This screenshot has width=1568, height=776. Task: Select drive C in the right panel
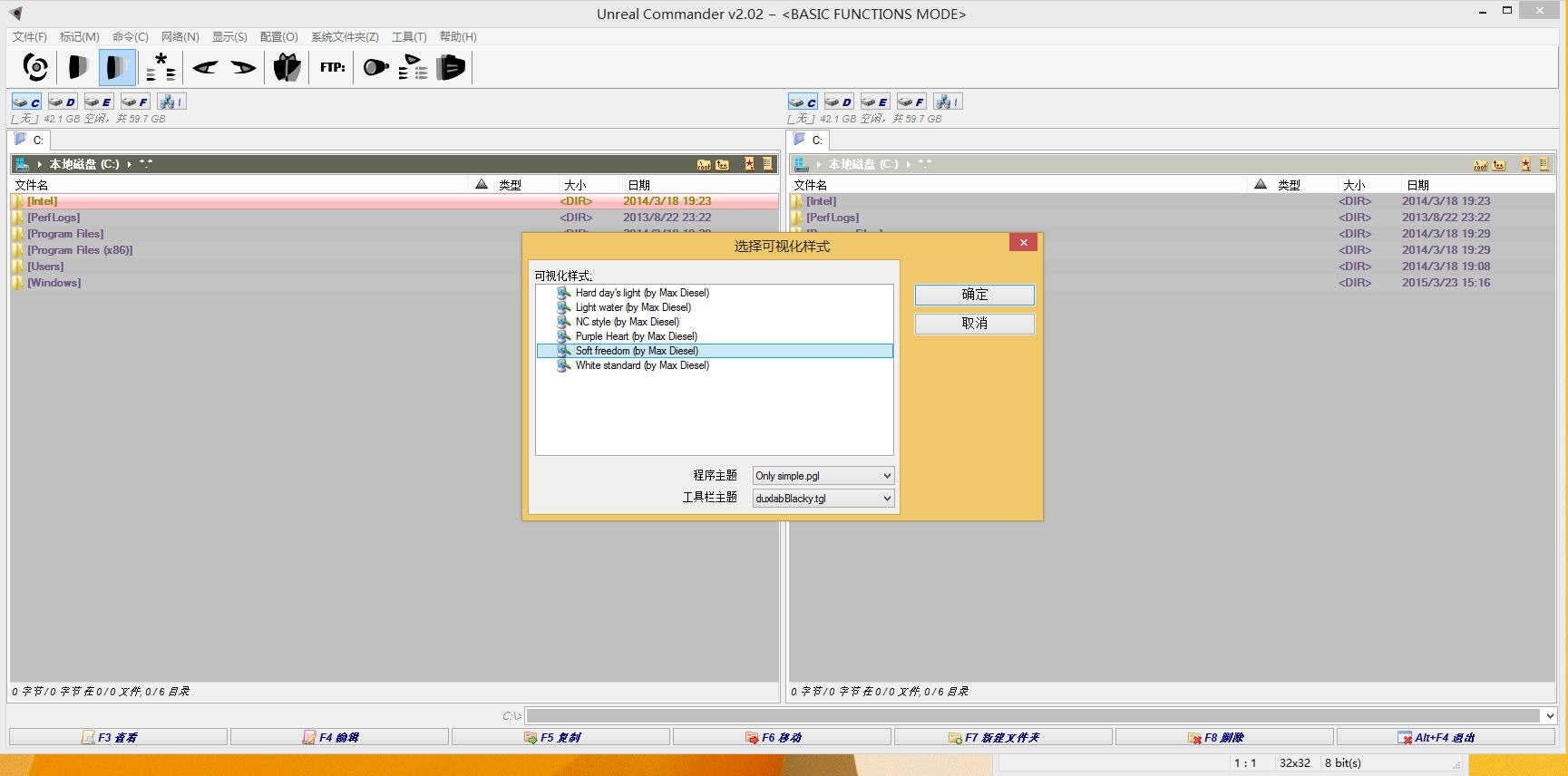point(803,102)
